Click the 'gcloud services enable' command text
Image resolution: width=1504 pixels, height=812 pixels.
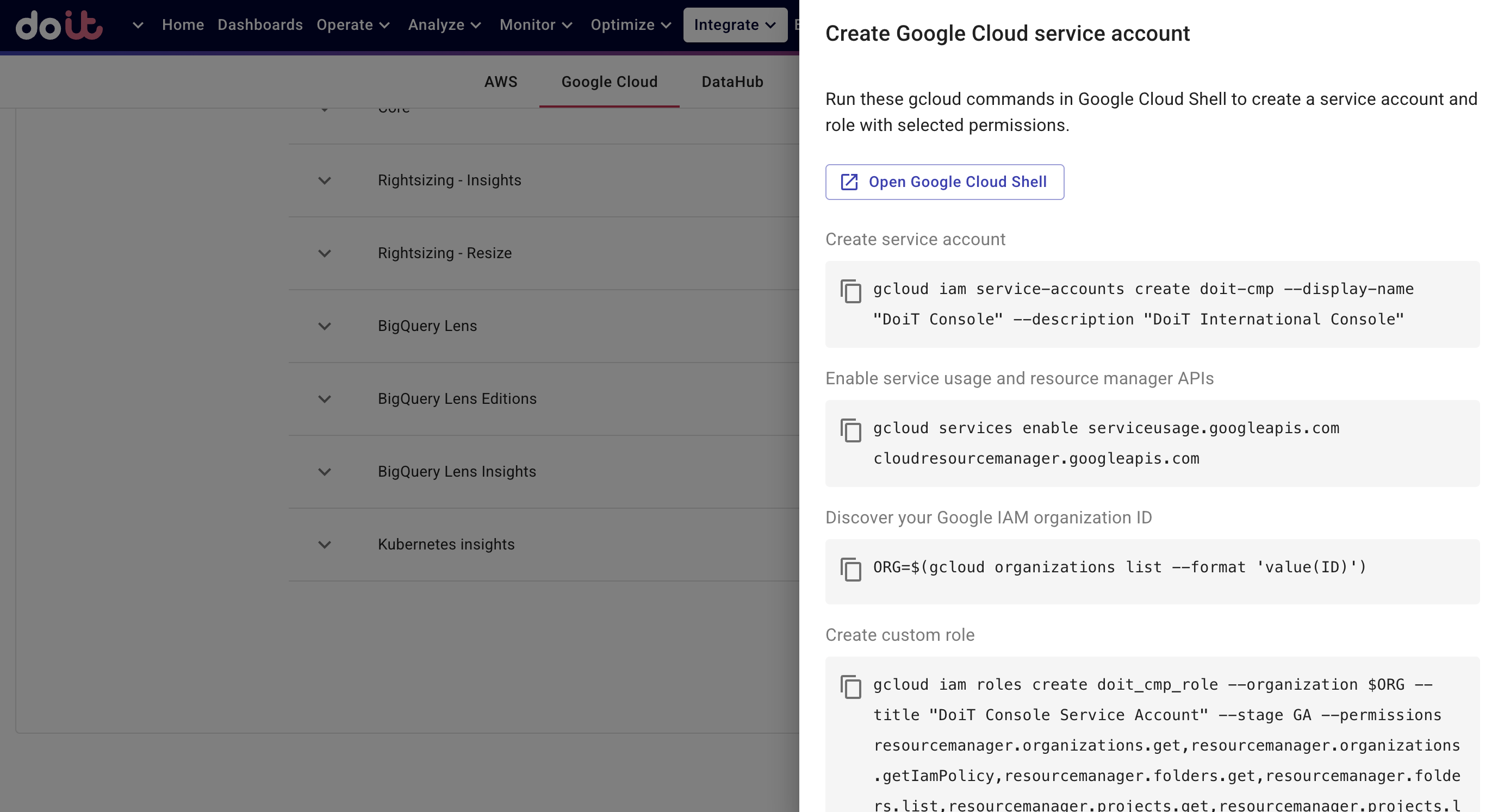point(1106,443)
